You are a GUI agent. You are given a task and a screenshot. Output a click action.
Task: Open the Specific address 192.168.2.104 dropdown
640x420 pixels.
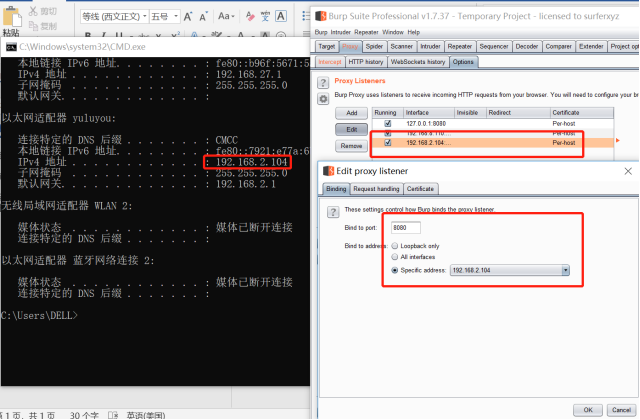565,270
